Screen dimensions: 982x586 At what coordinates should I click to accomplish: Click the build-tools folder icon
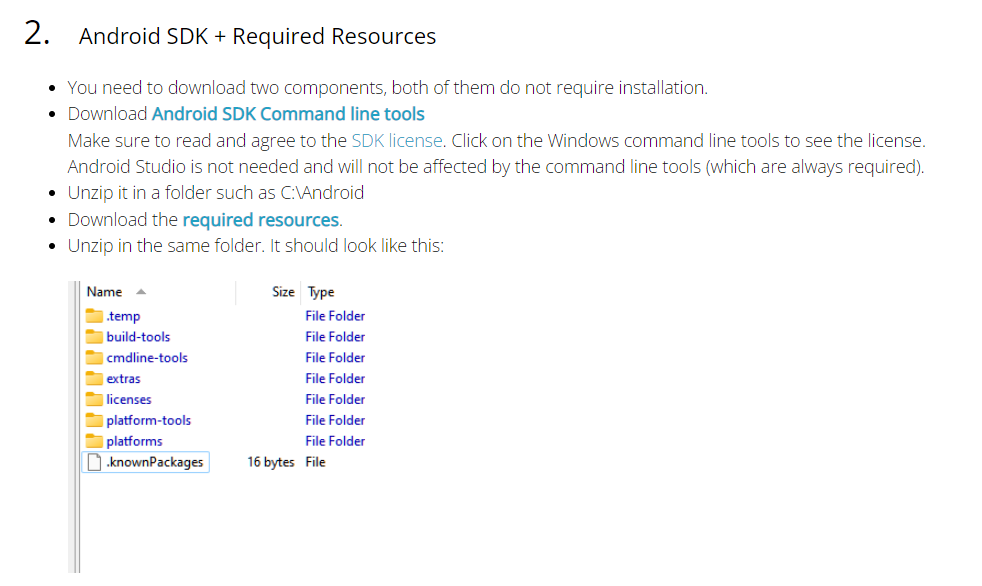[x=95, y=337]
